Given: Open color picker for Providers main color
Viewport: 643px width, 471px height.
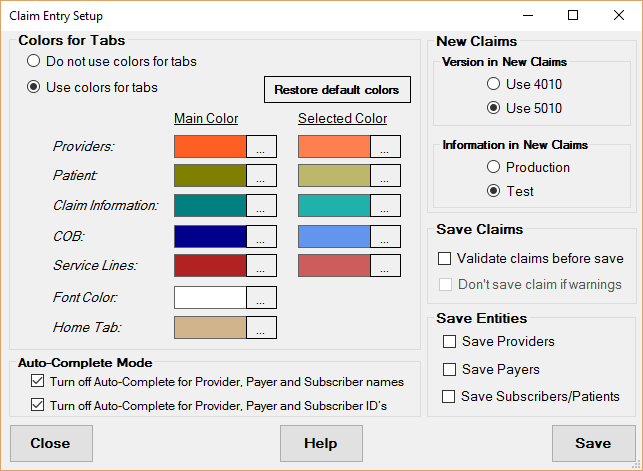Looking at the screenshot, I should 260,146.
